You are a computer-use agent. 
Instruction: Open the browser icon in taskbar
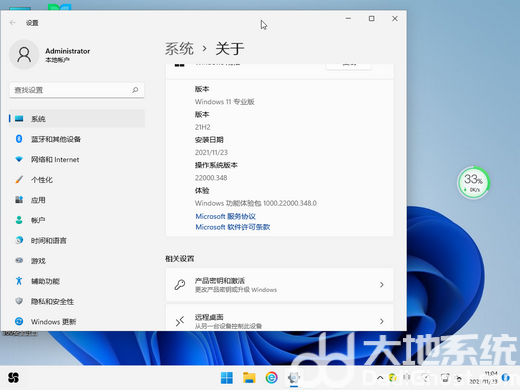(271, 378)
